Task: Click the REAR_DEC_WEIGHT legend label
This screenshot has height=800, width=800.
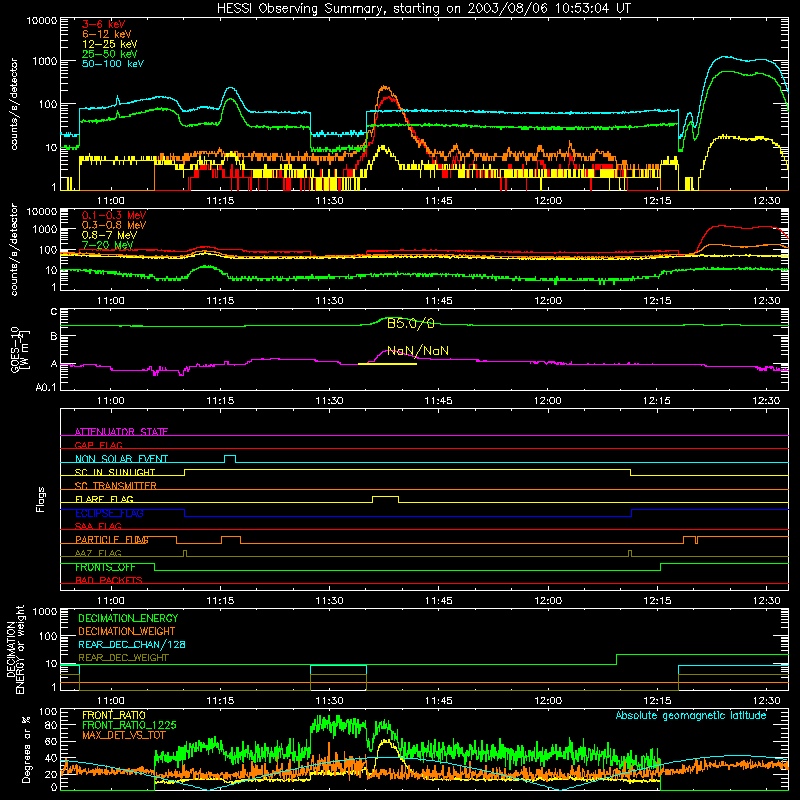Action: tap(123, 658)
